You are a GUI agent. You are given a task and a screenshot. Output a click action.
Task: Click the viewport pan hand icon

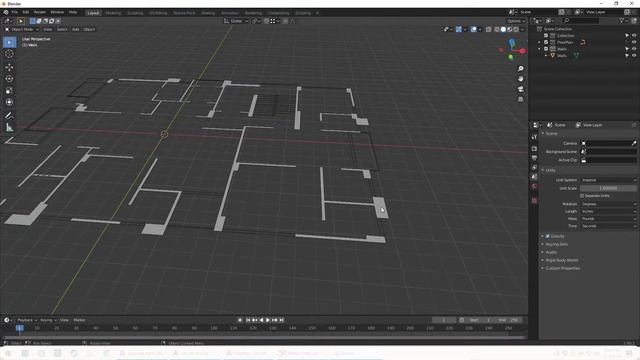(x=520, y=79)
